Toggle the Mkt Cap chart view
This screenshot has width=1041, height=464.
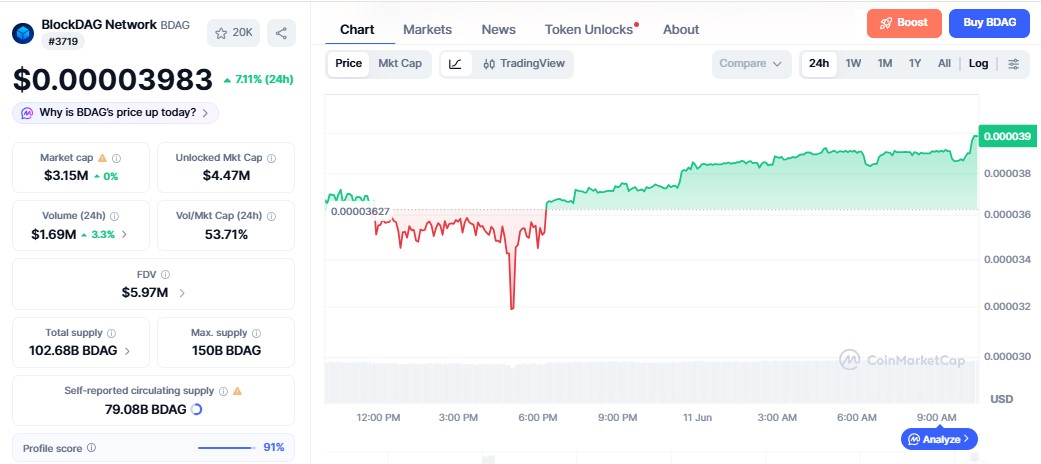(400, 64)
